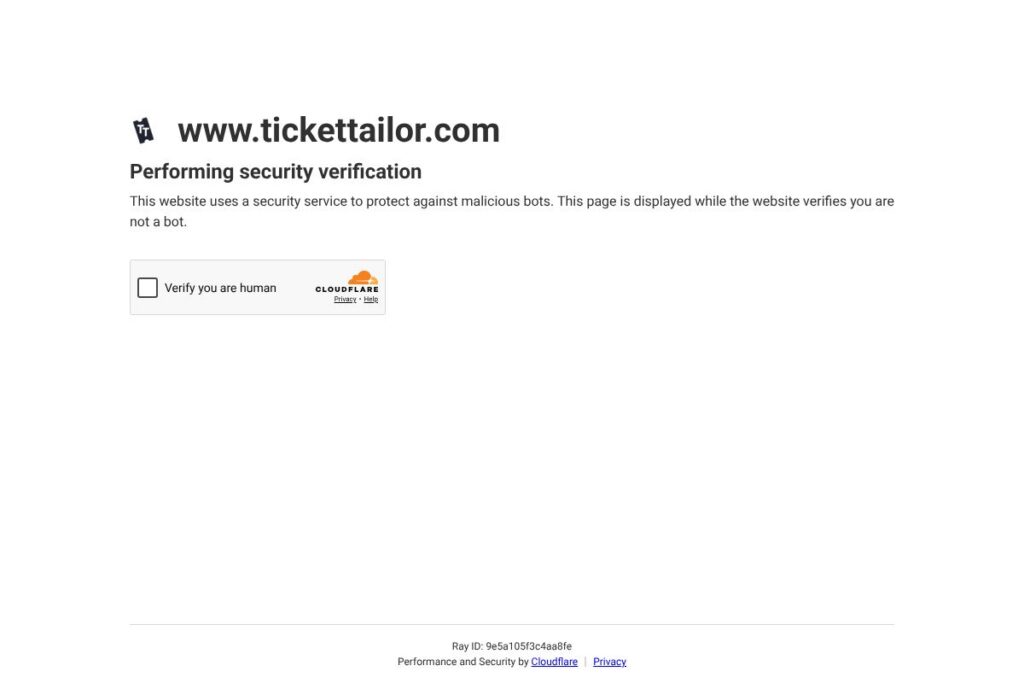Click the first line of the security description
The image size is (1024, 683).
tap(512, 201)
